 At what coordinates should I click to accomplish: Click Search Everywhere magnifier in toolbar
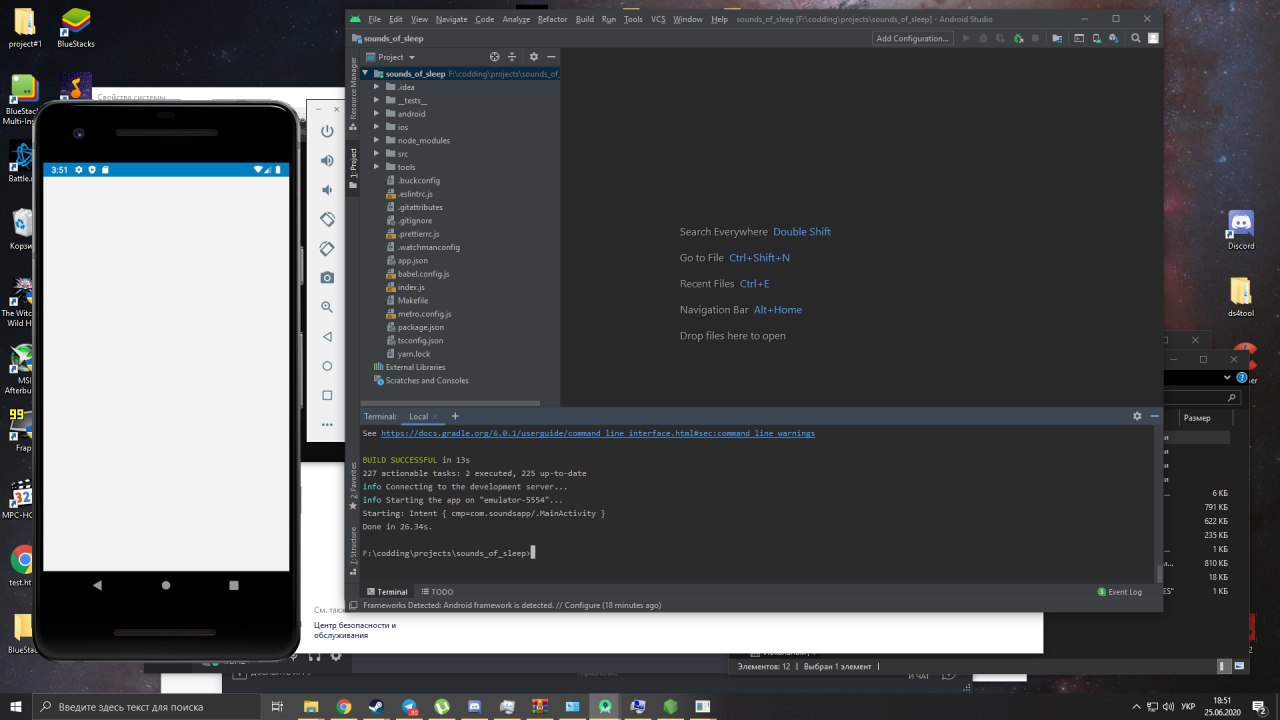(1136, 38)
